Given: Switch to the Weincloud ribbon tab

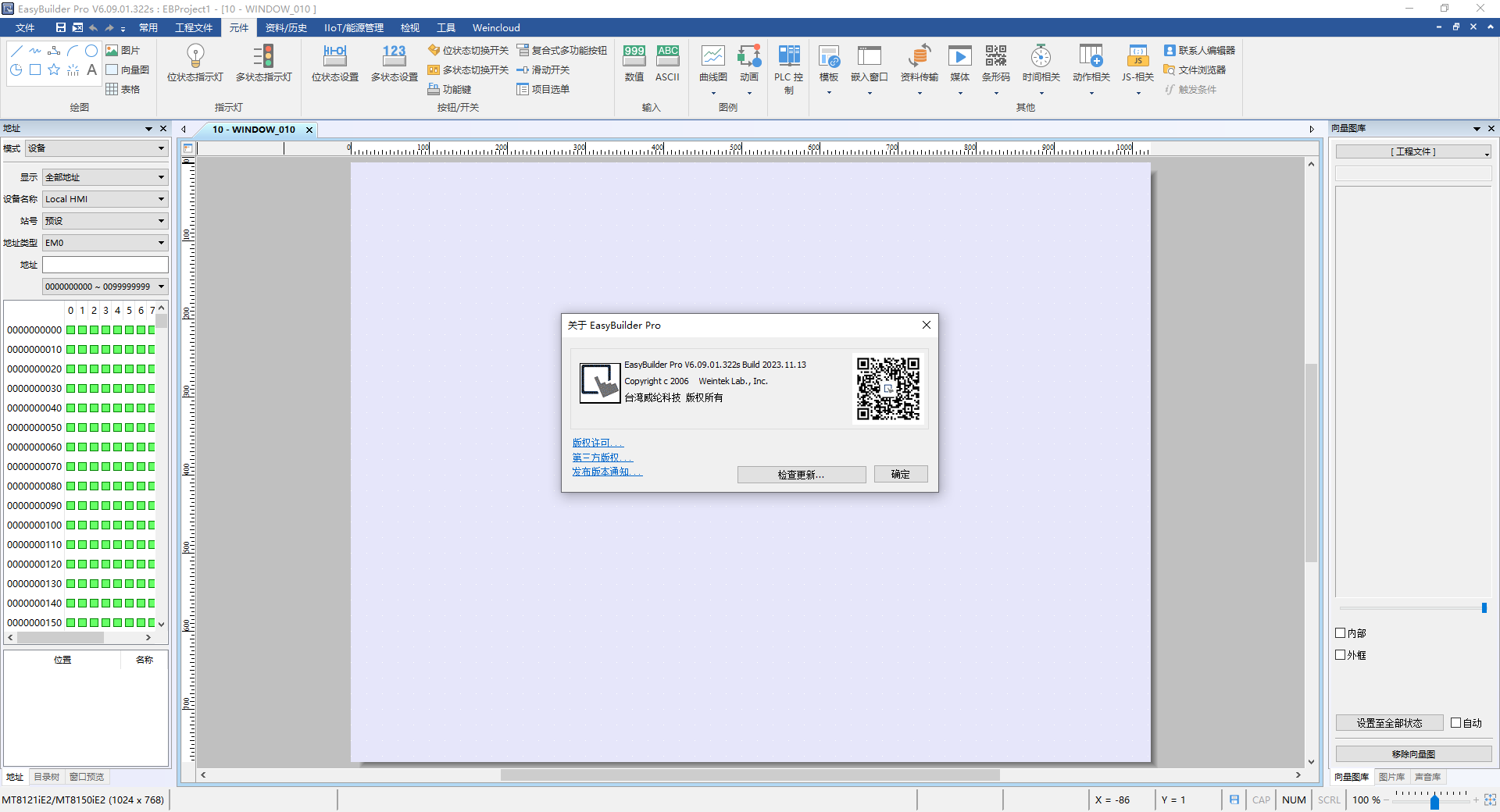Looking at the screenshot, I should pyautogui.click(x=496, y=27).
